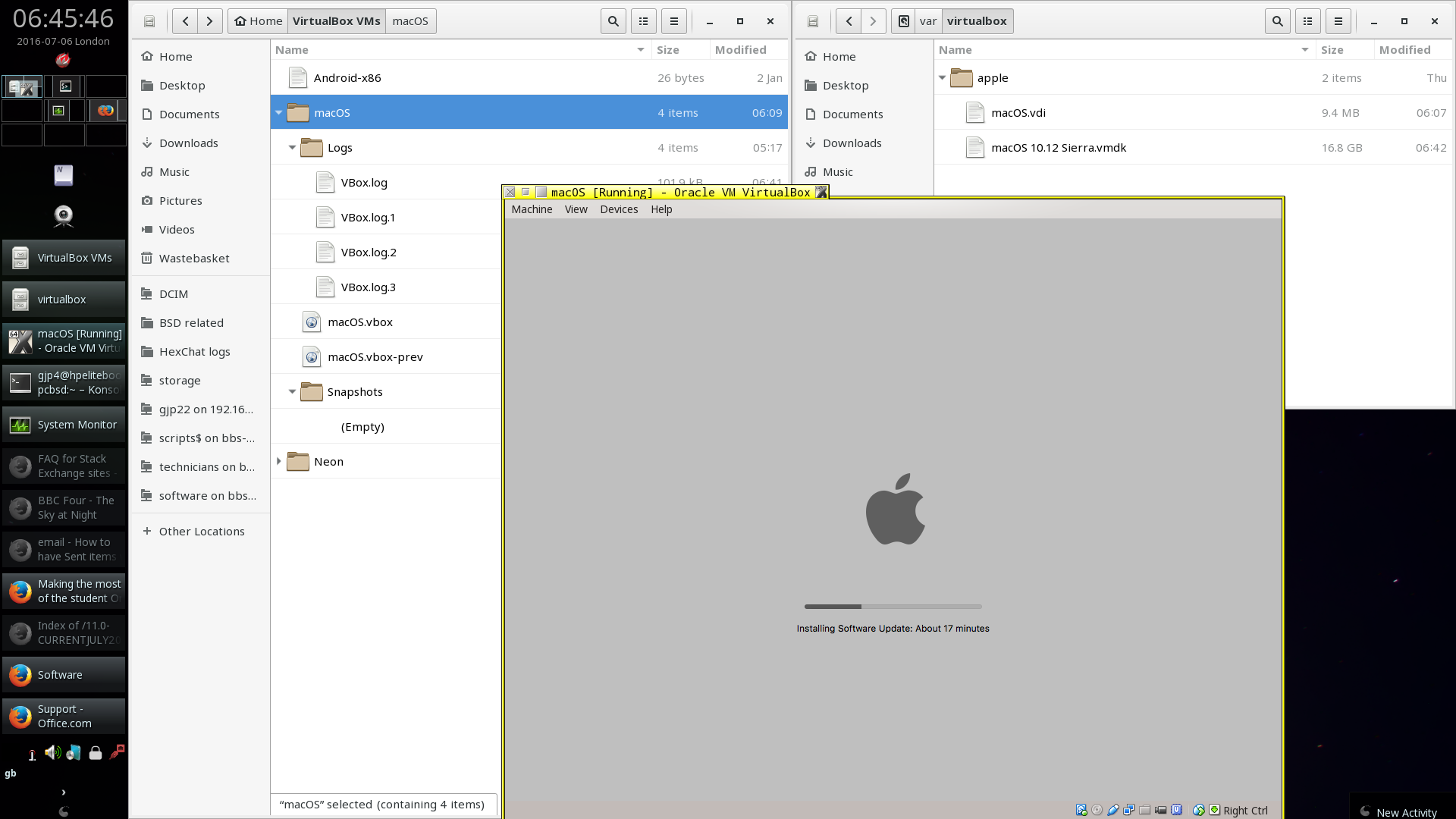
Task: Click macOS breadcrumb segment
Action: (x=410, y=21)
